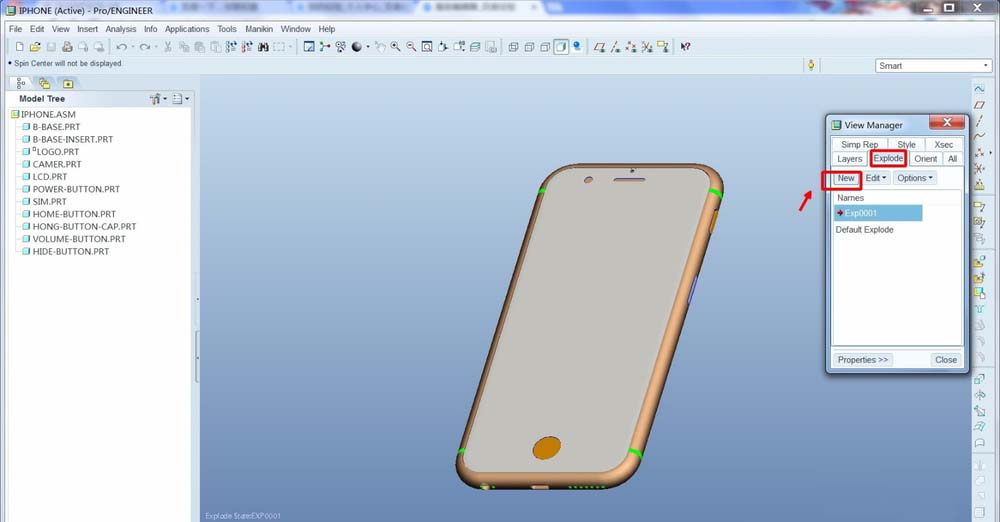Select HOME-BUTTON.PRT in the tree
1000x522 pixels.
coord(69,214)
